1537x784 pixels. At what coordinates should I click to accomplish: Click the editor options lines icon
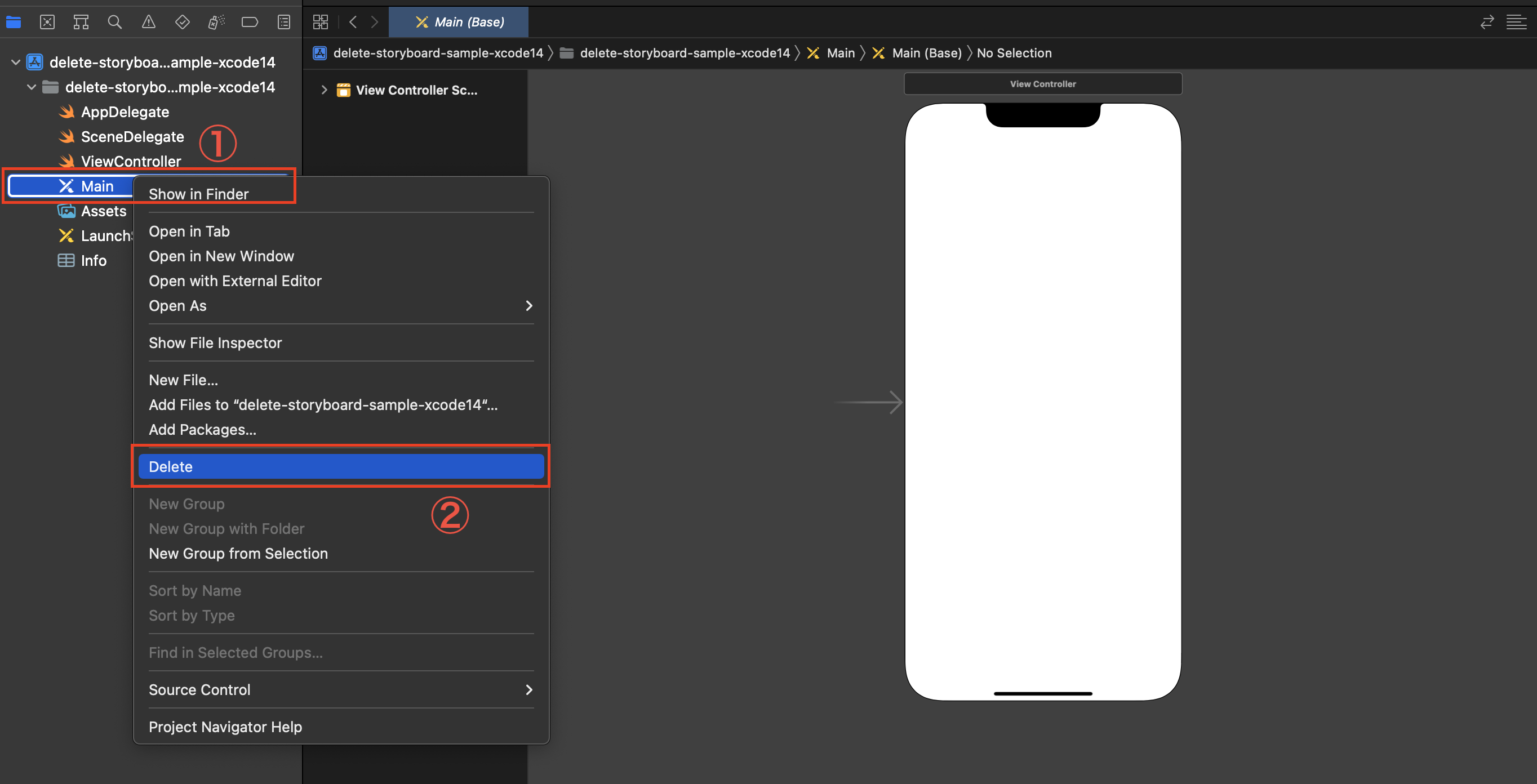click(1516, 22)
